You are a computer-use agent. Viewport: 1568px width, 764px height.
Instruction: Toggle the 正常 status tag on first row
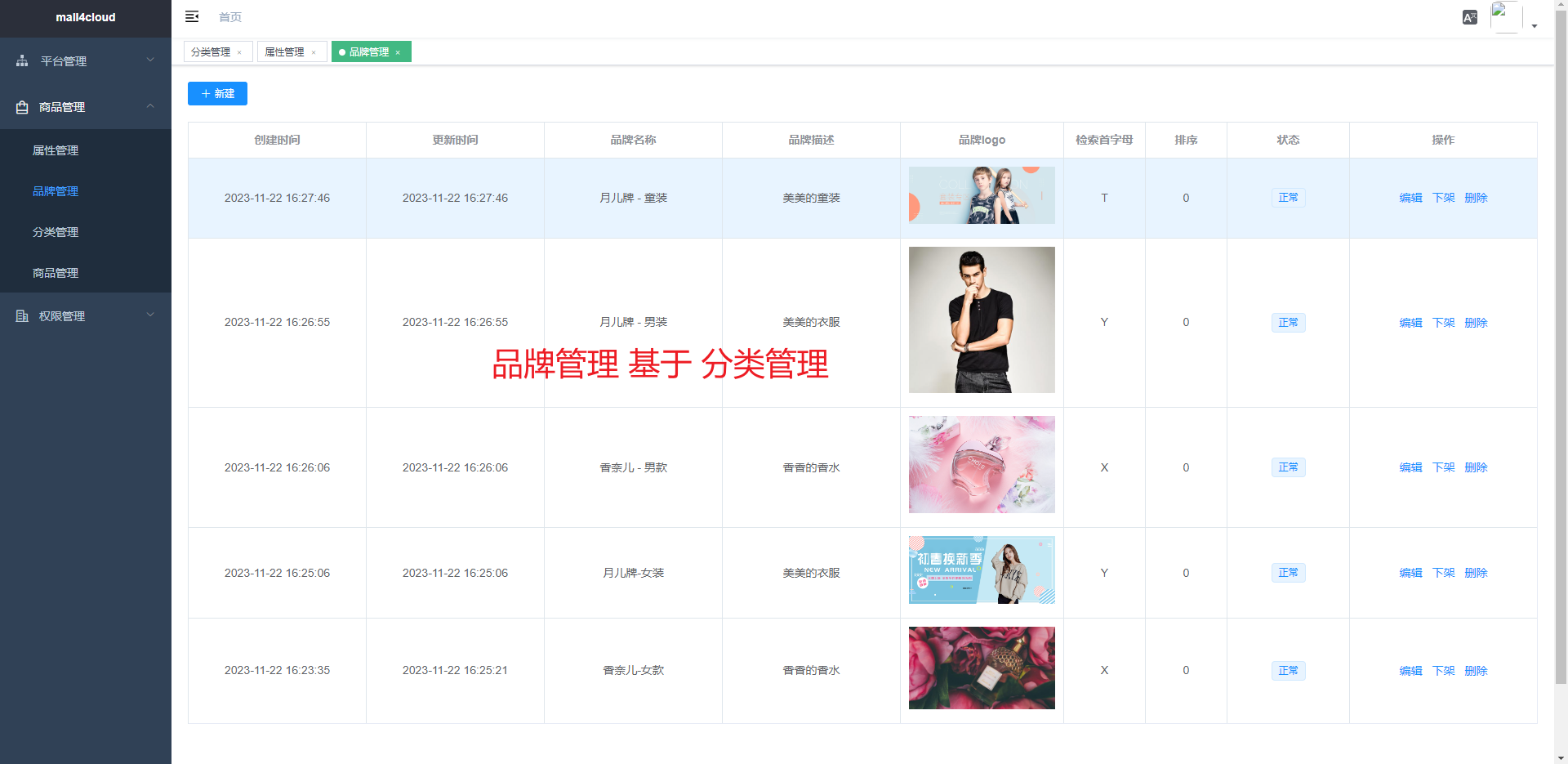click(1288, 198)
